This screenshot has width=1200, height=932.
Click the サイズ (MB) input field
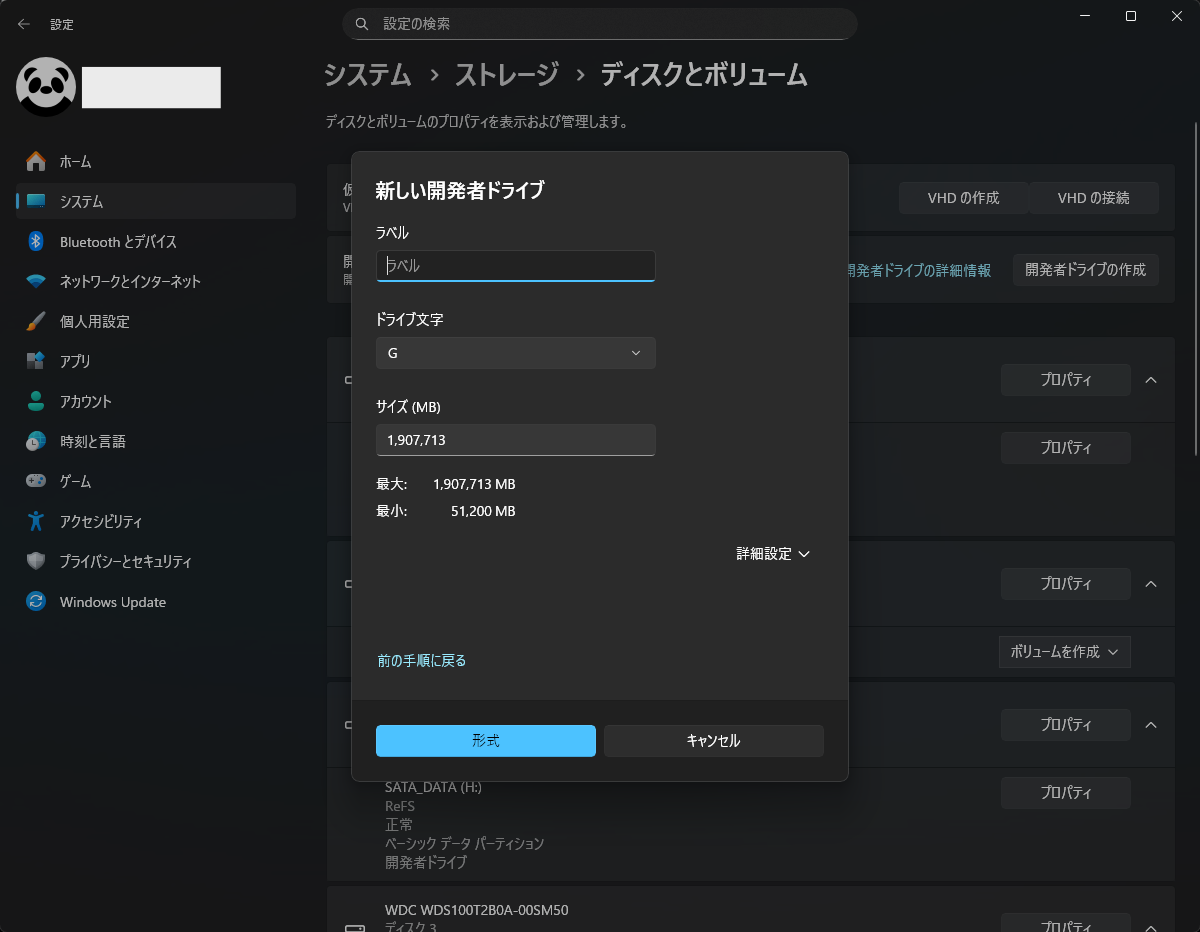point(515,440)
